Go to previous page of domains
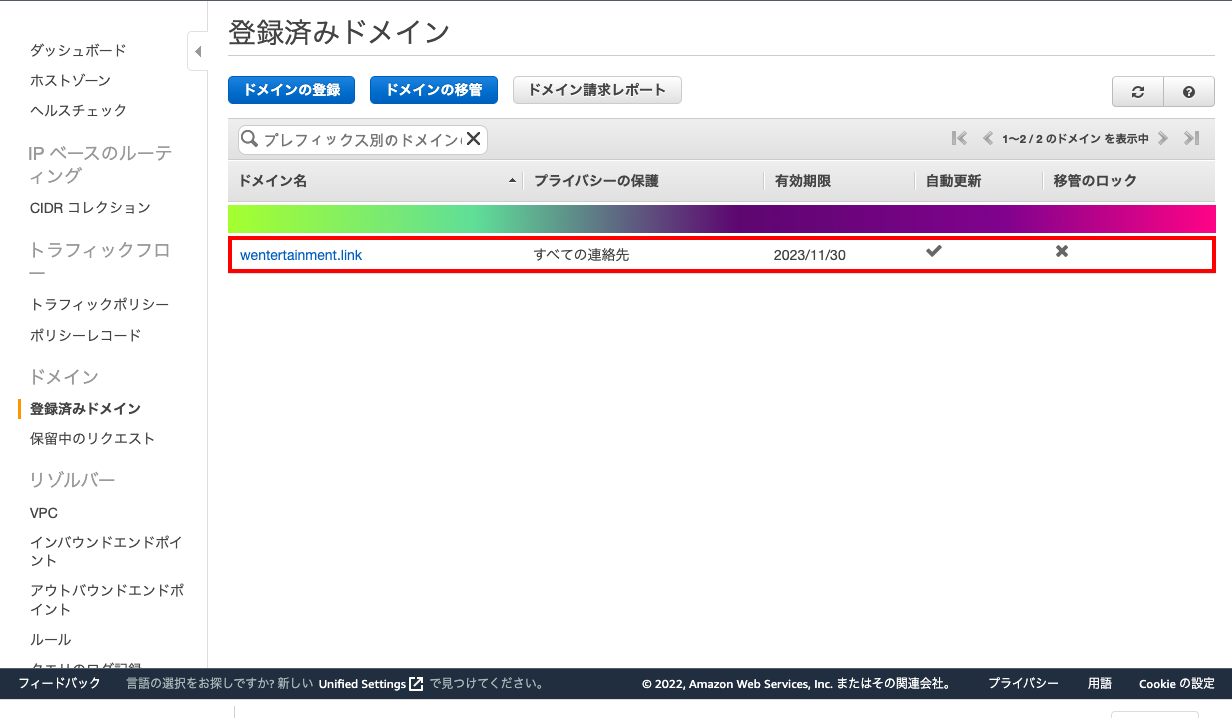This screenshot has width=1232, height=718. (987, 139)
